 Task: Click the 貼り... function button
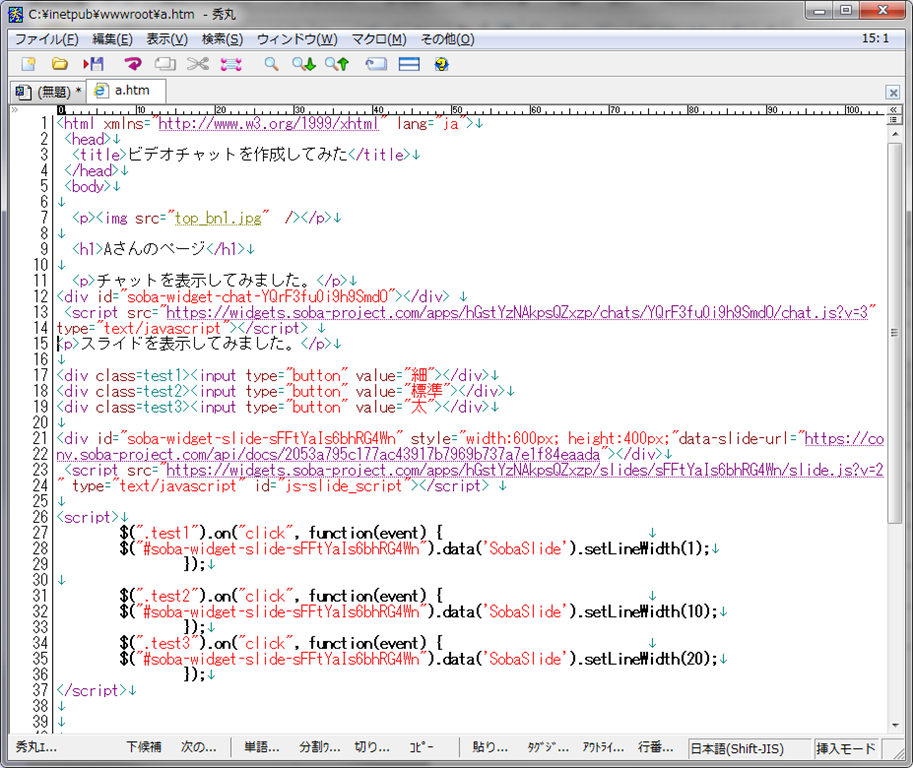click(490, 747)
